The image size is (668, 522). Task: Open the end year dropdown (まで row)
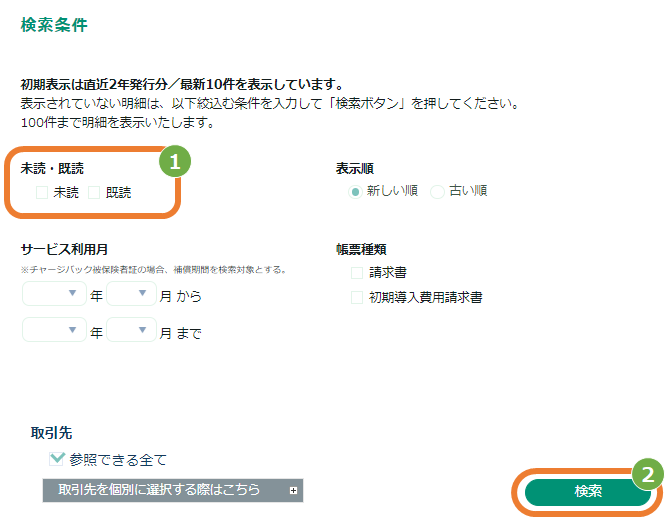tap(54, 329)
